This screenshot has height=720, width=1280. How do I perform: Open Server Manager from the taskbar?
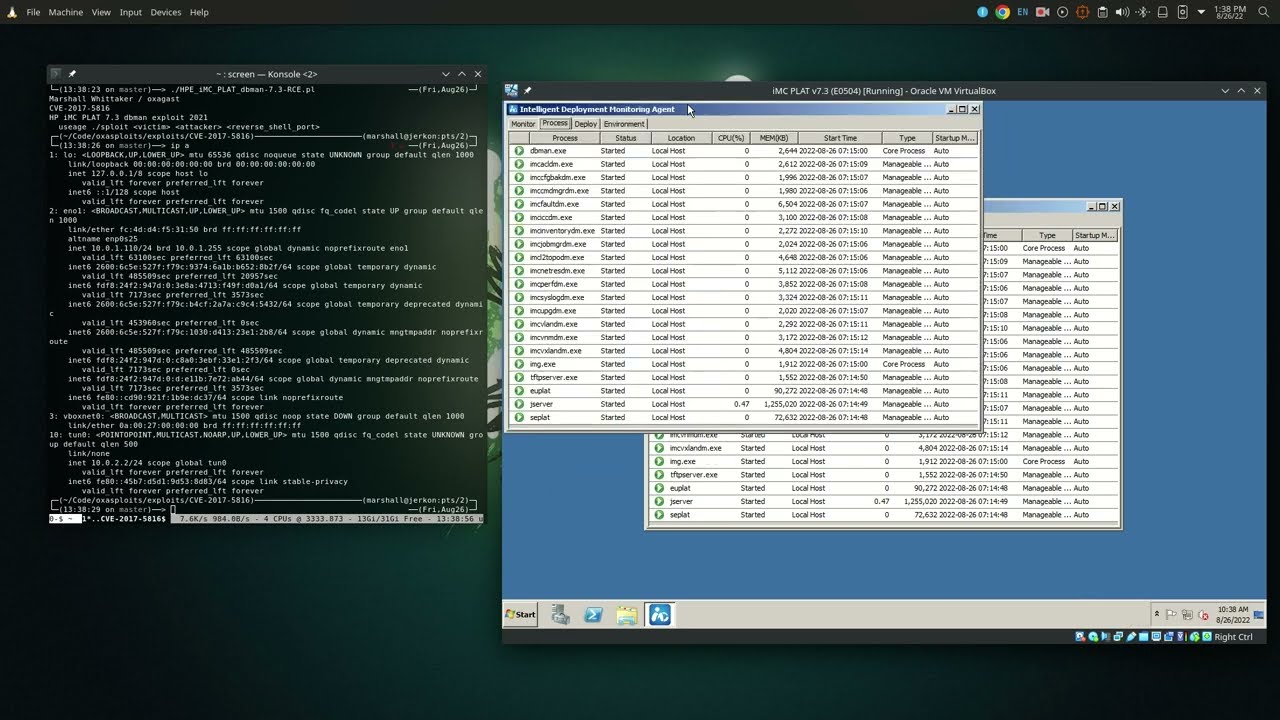pos(560,614)
